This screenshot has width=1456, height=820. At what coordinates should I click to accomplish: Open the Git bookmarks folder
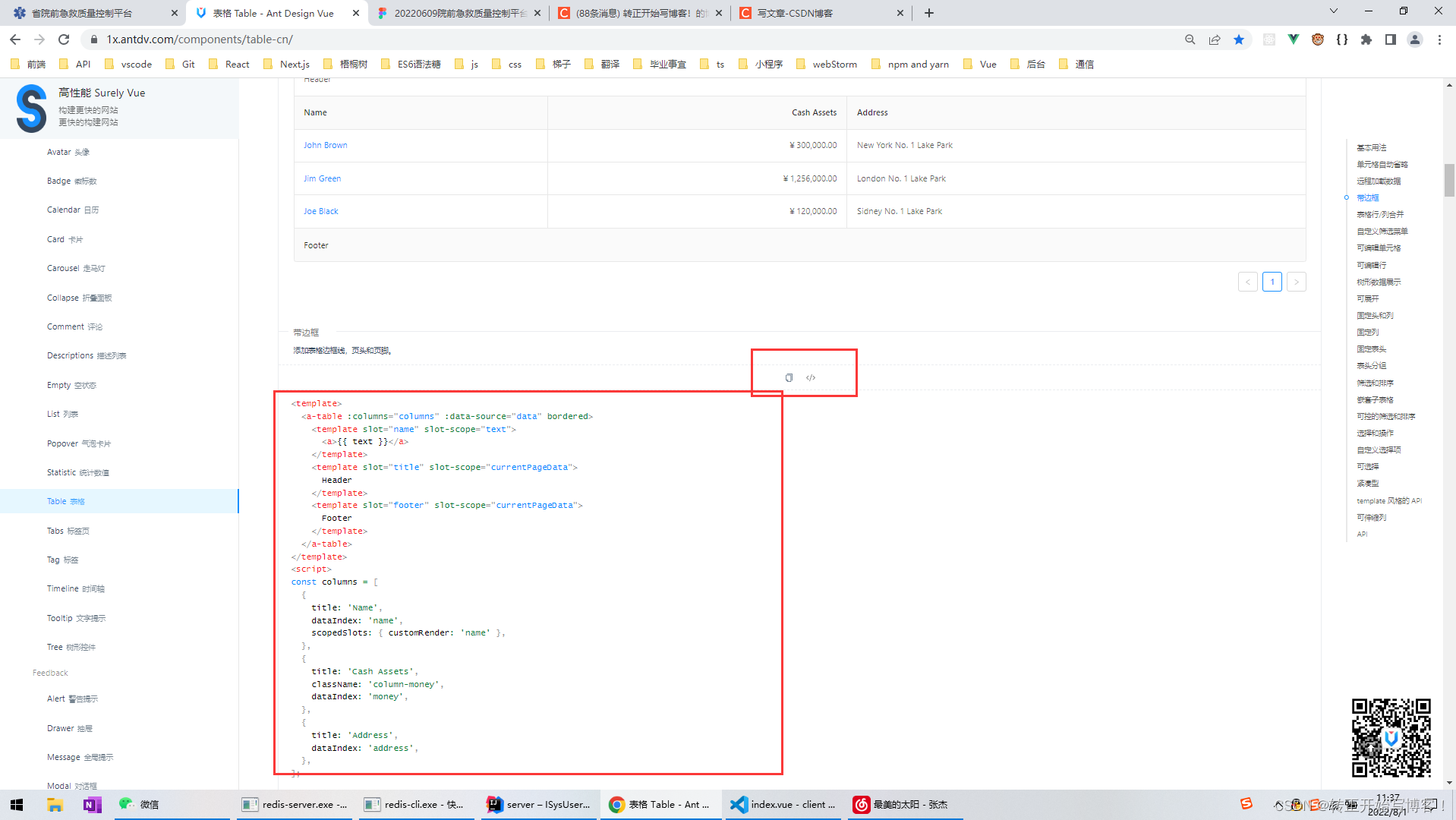point(180,65)
